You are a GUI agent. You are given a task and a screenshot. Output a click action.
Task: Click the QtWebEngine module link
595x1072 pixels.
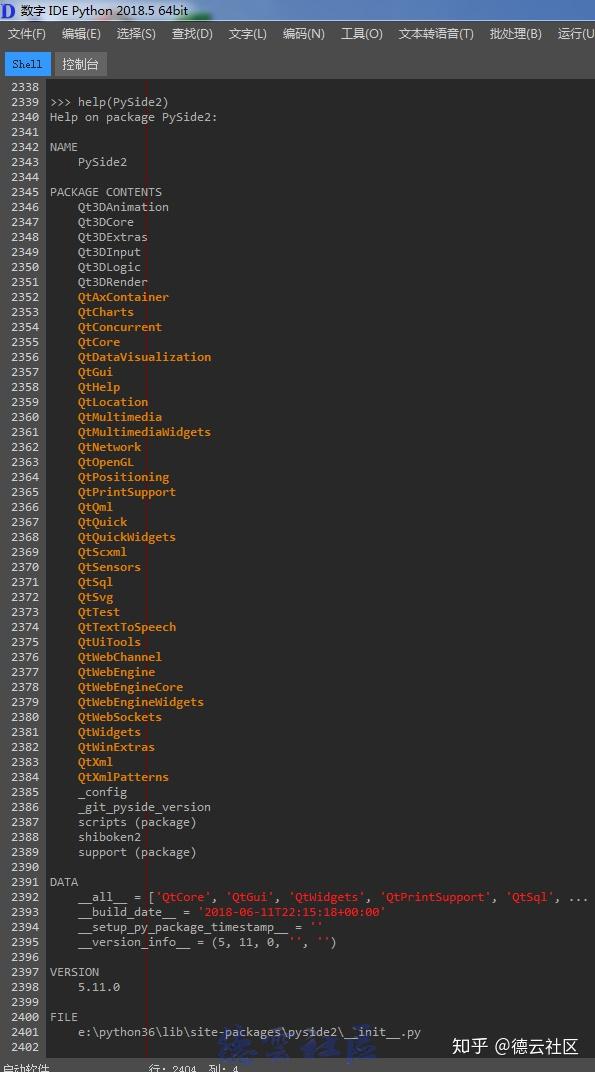click(116, 672)
